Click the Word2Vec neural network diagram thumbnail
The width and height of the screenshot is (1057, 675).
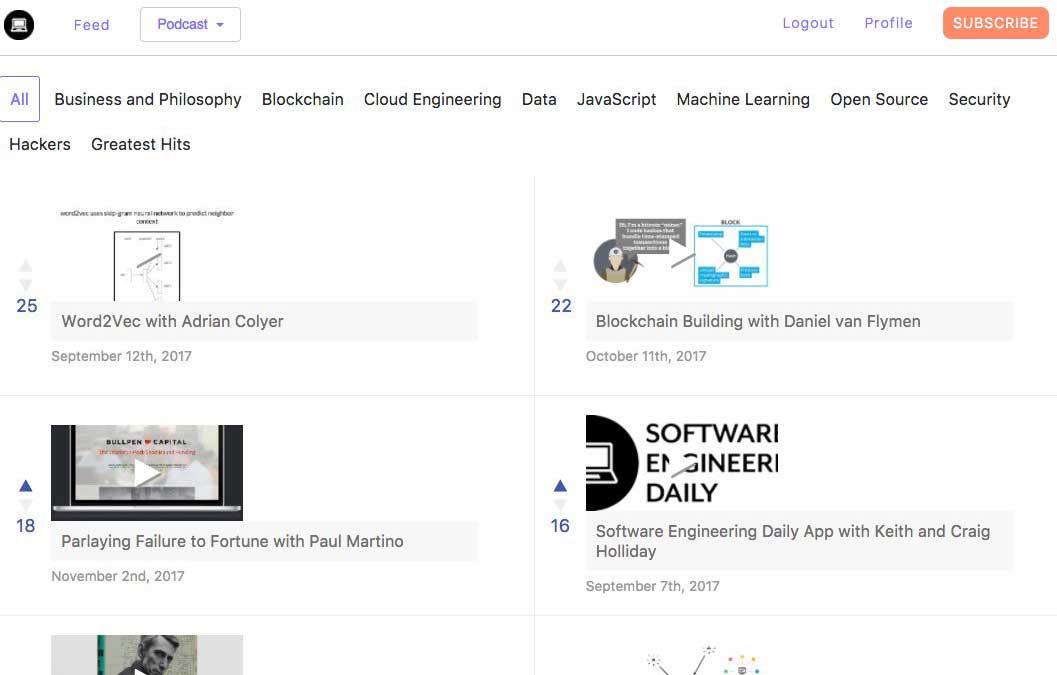[147, 254]
